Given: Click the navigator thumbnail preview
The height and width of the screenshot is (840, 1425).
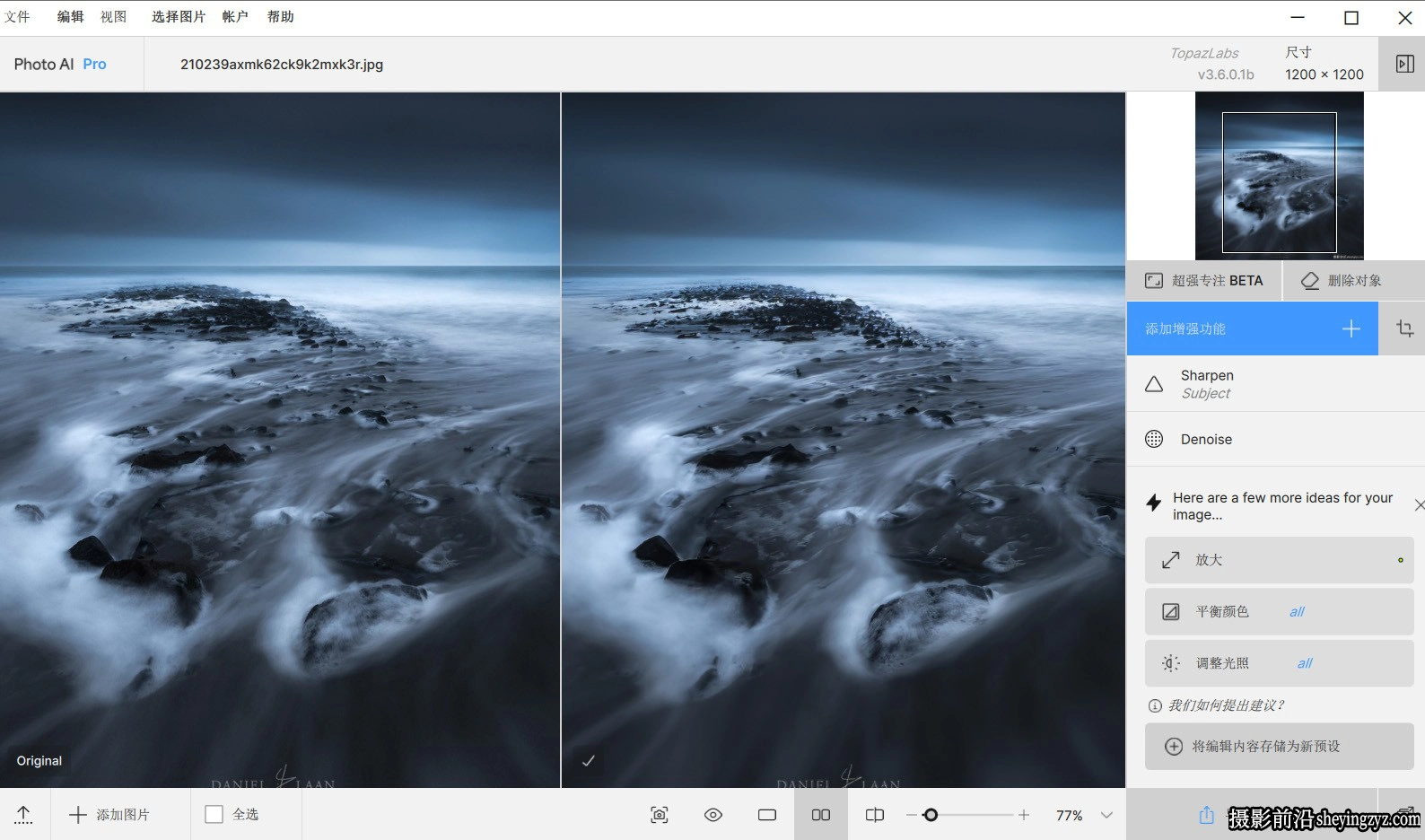Looking at the screenshot, I should [x=1280, y=176].
